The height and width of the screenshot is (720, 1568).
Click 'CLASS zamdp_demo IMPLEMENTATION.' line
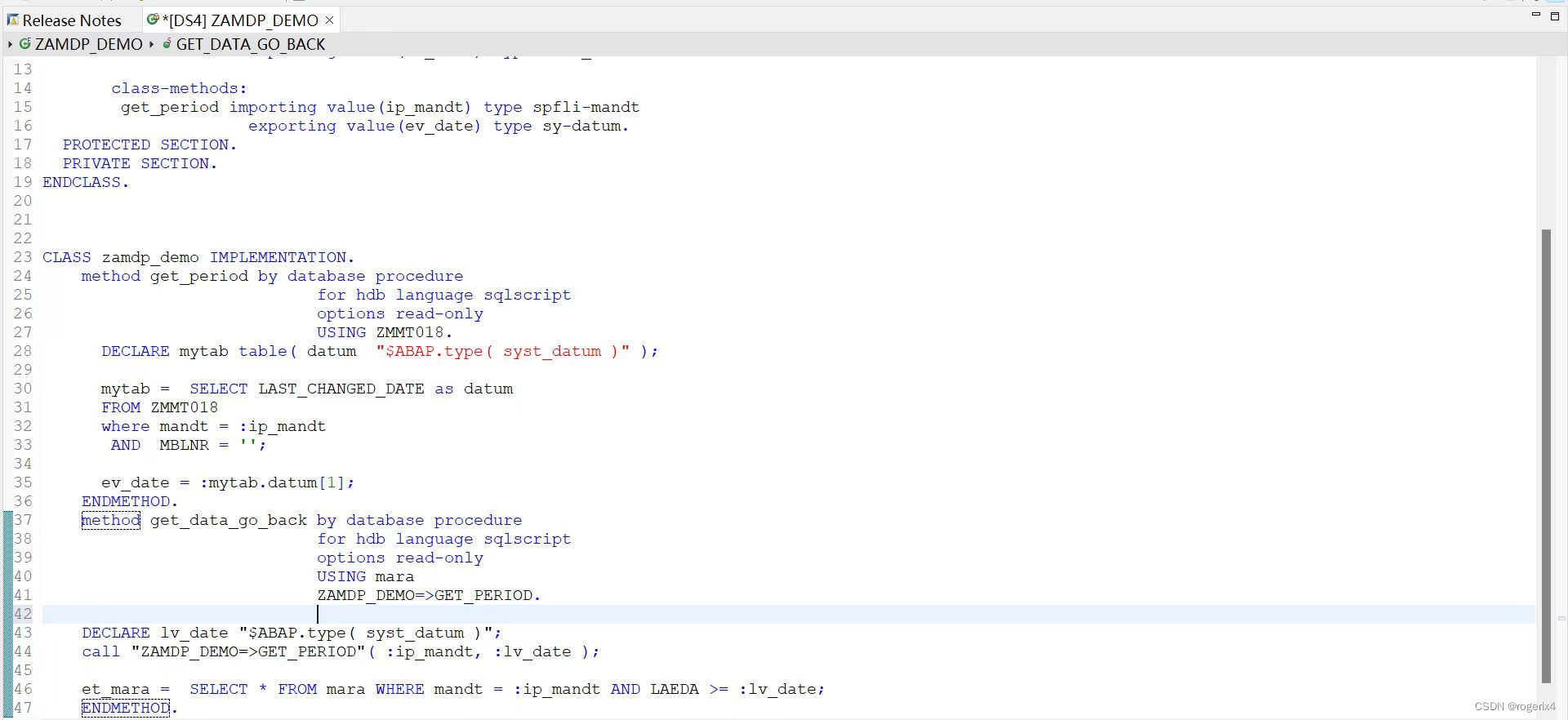tap(198, 257)
